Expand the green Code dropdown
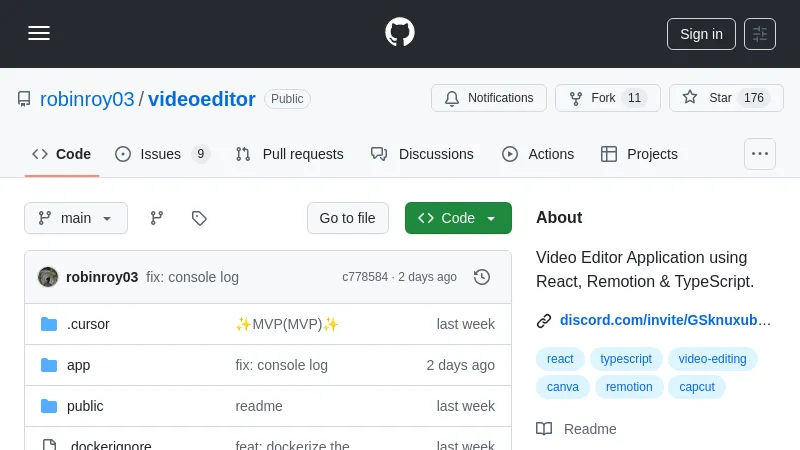 pos(458,218)
